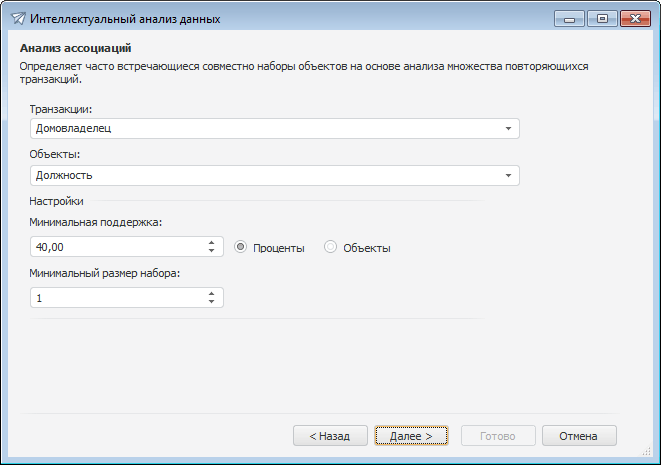Go back with the Назад button
The width and height of the screenshot is (661, 465).
point(329,436)
